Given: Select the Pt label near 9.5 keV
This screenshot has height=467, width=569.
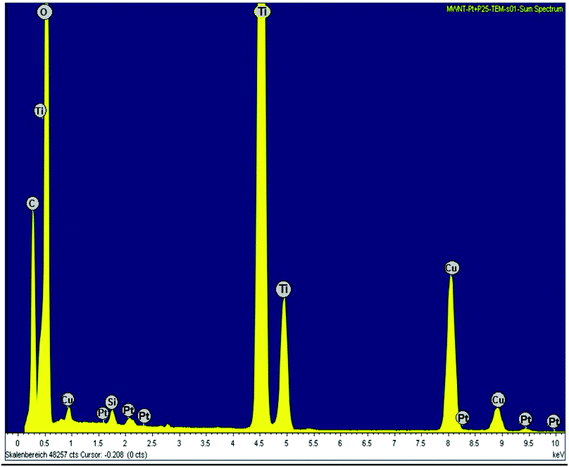Looking at the screenshot, I should [525, 419].
